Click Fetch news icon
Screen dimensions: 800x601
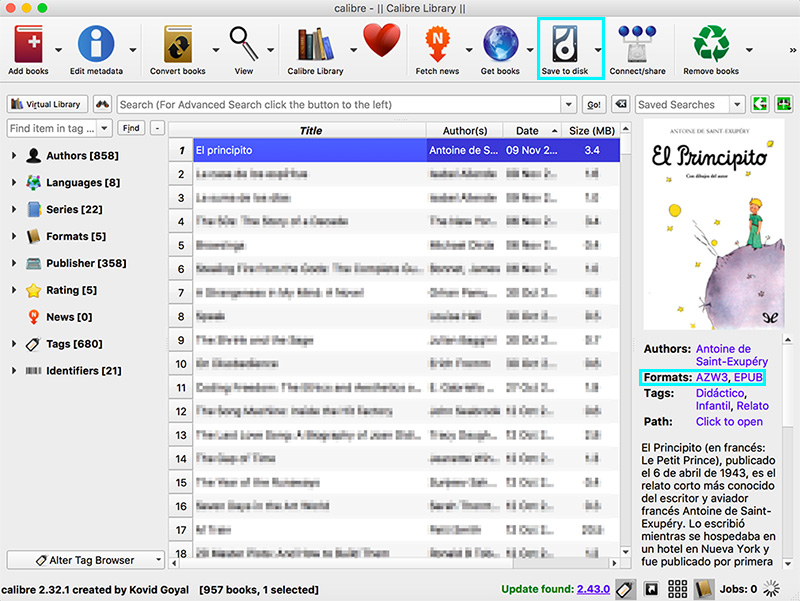pos(437,44)
